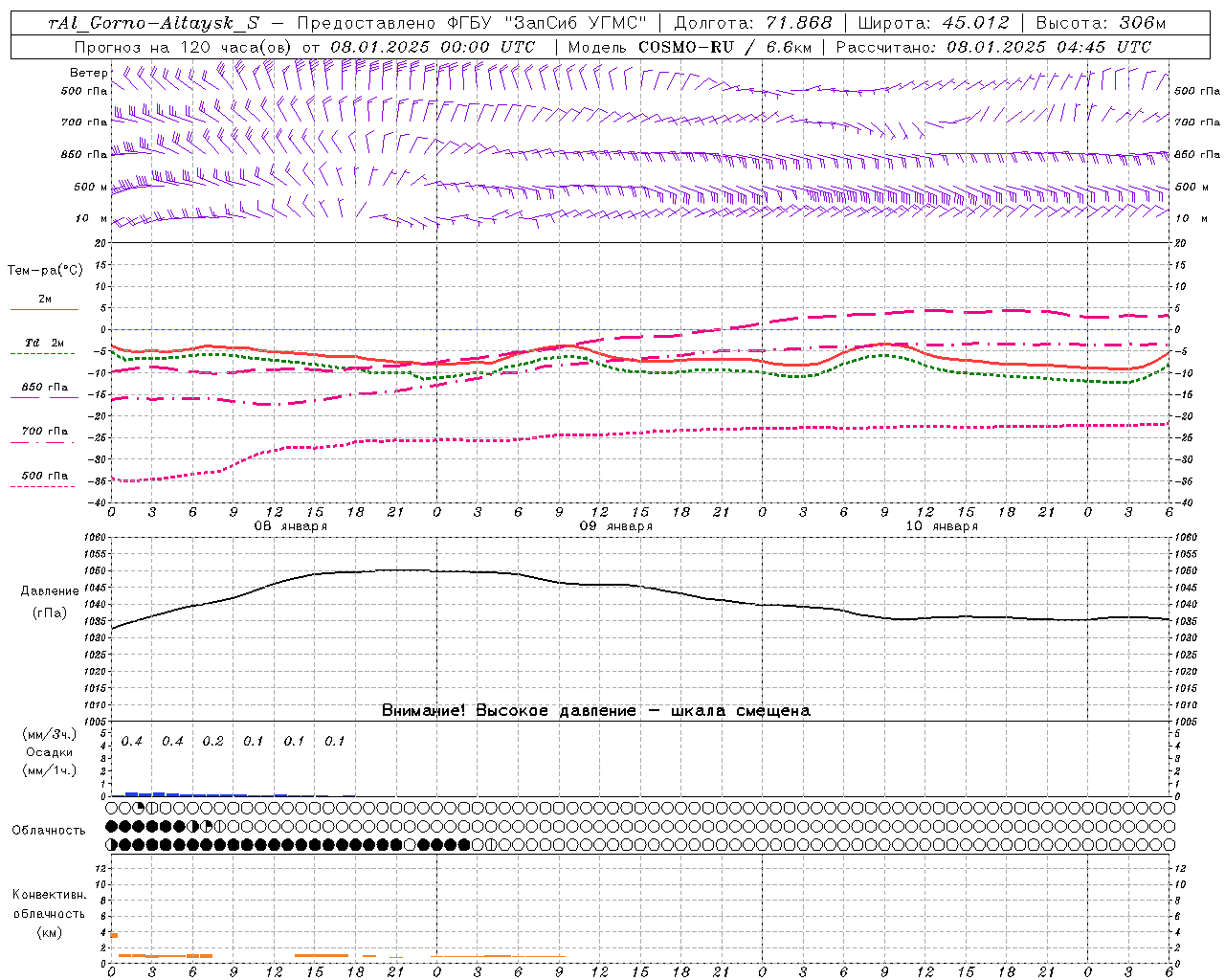Click the Давление panel label
The height and width of the screenshot is (980, 1225).
coord(50,591)
